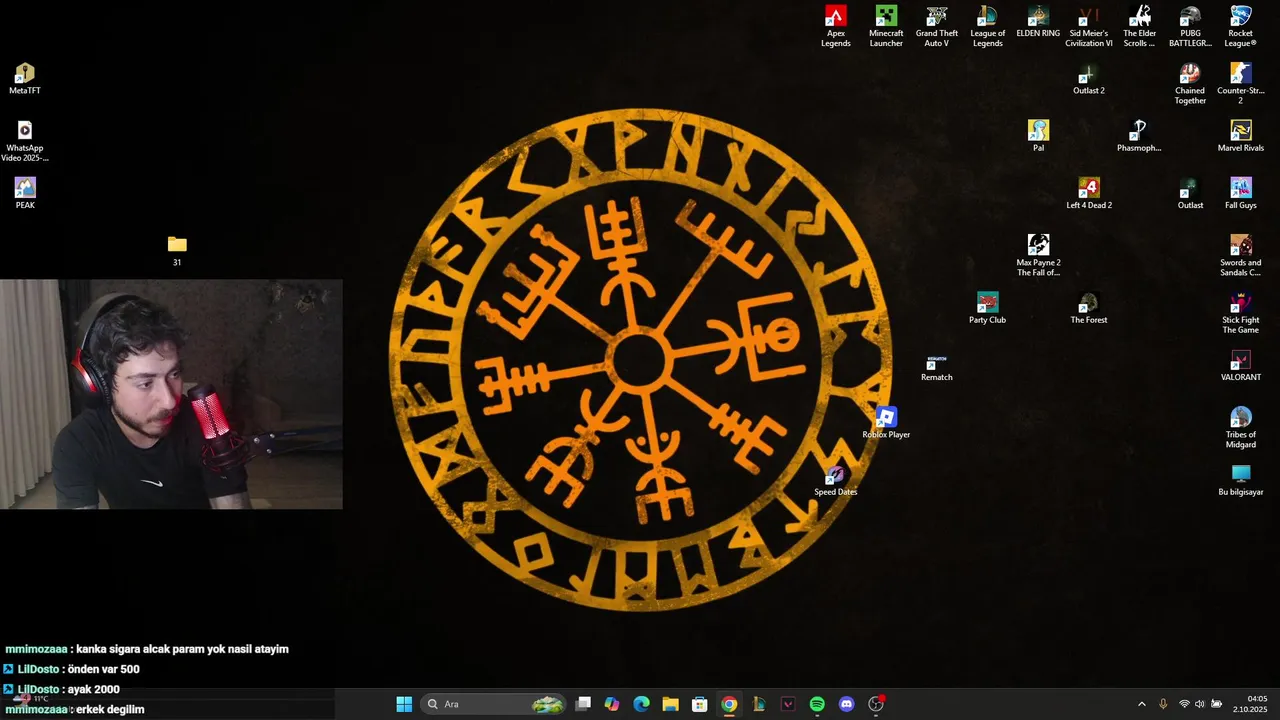The height and width of the screenshot is (720, 1280).
Task: Select Sid Meier's Civilization VI shortcut
Action: click(1089, 27)
